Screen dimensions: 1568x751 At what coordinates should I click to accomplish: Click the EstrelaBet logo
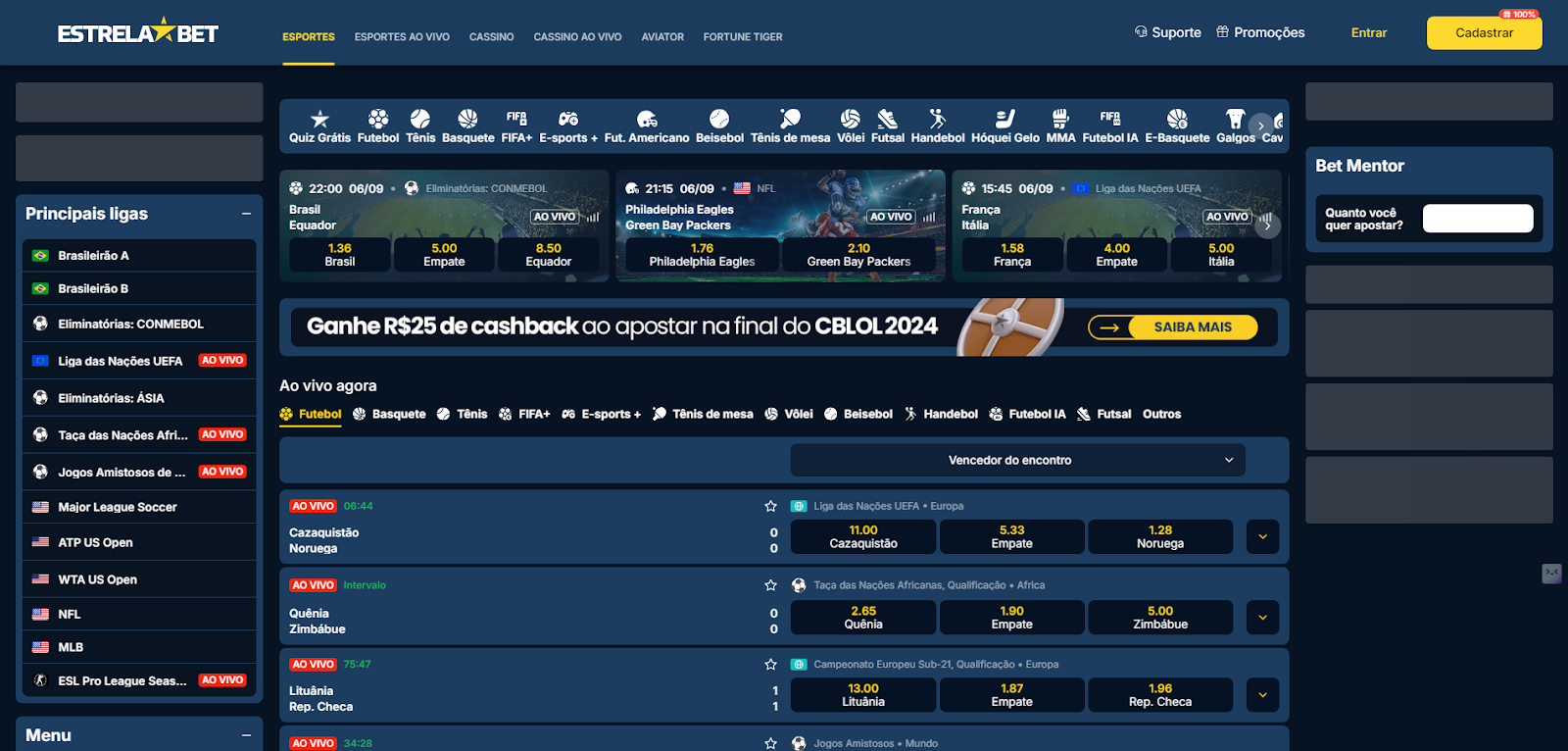[138, 31]
